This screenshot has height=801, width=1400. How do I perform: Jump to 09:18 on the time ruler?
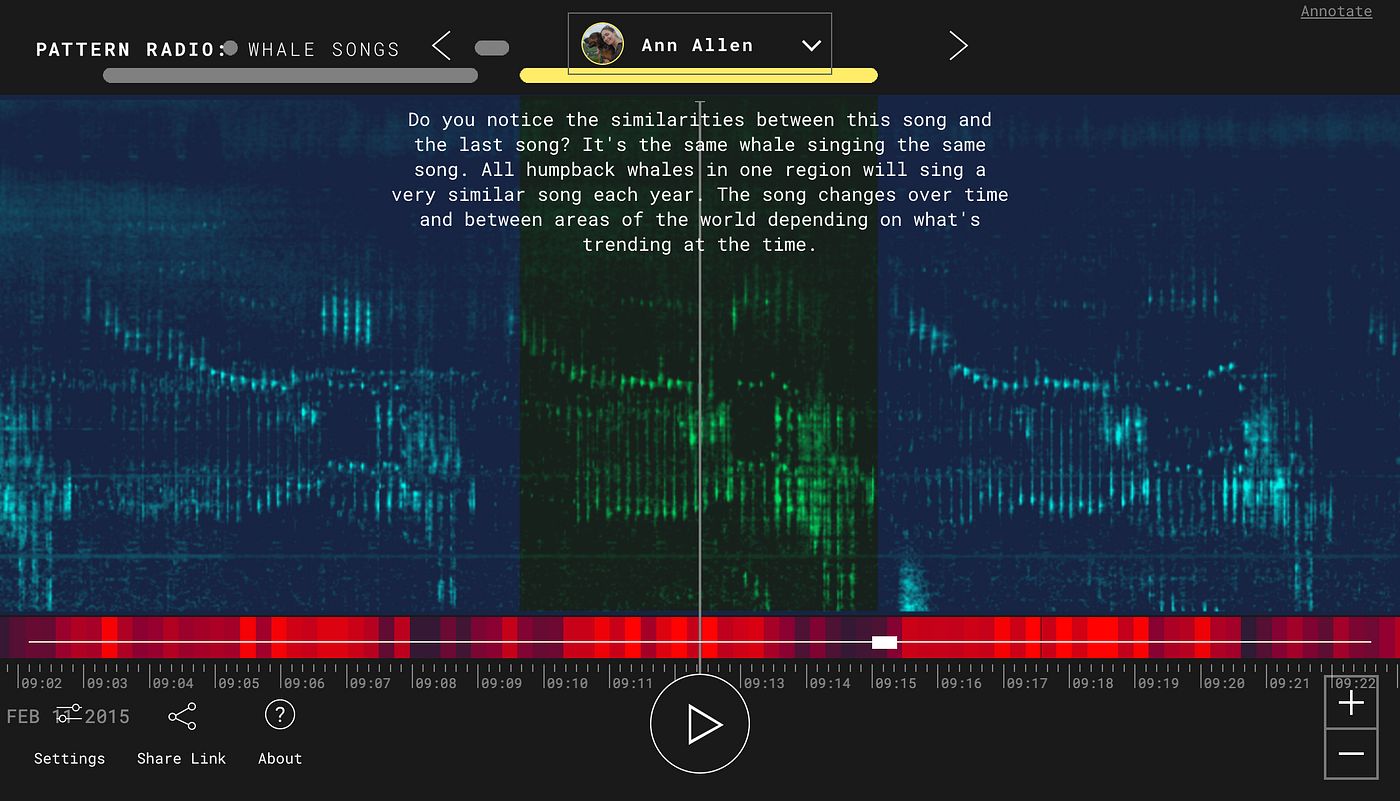point(1092,683)
